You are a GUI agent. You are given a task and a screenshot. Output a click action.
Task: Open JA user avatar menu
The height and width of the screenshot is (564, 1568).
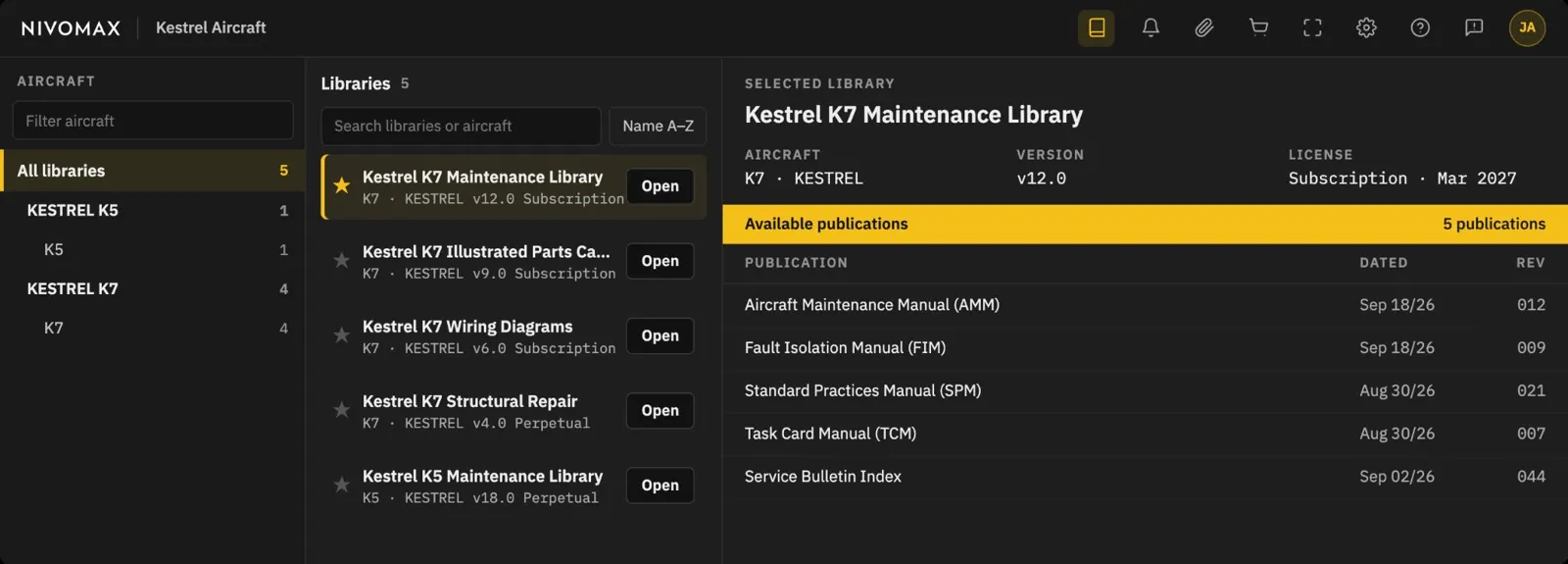tap(1527, 27)
